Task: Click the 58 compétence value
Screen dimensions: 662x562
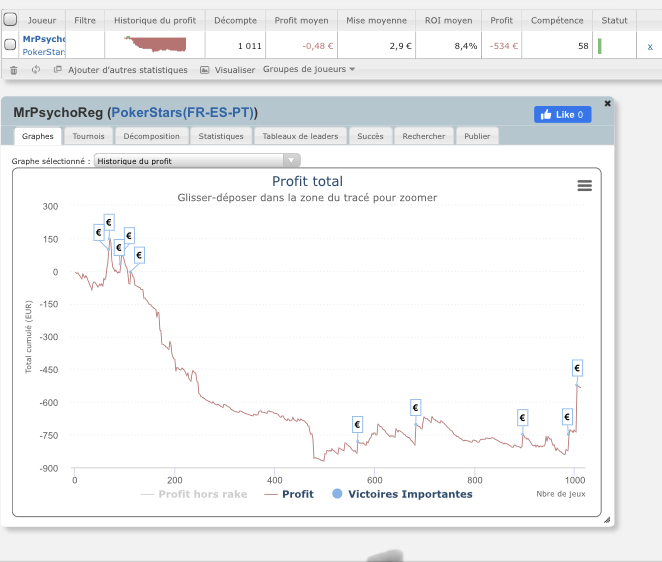Action: pos(583,46)
